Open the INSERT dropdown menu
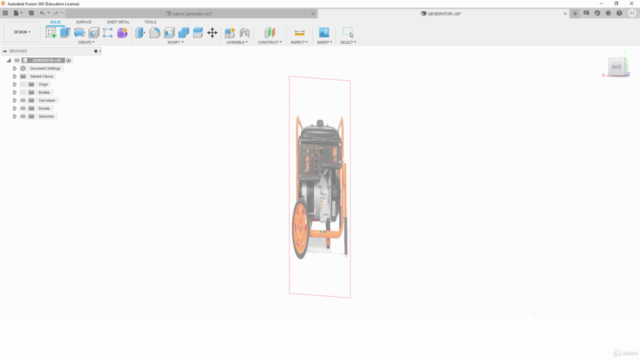 click(324, 42)
